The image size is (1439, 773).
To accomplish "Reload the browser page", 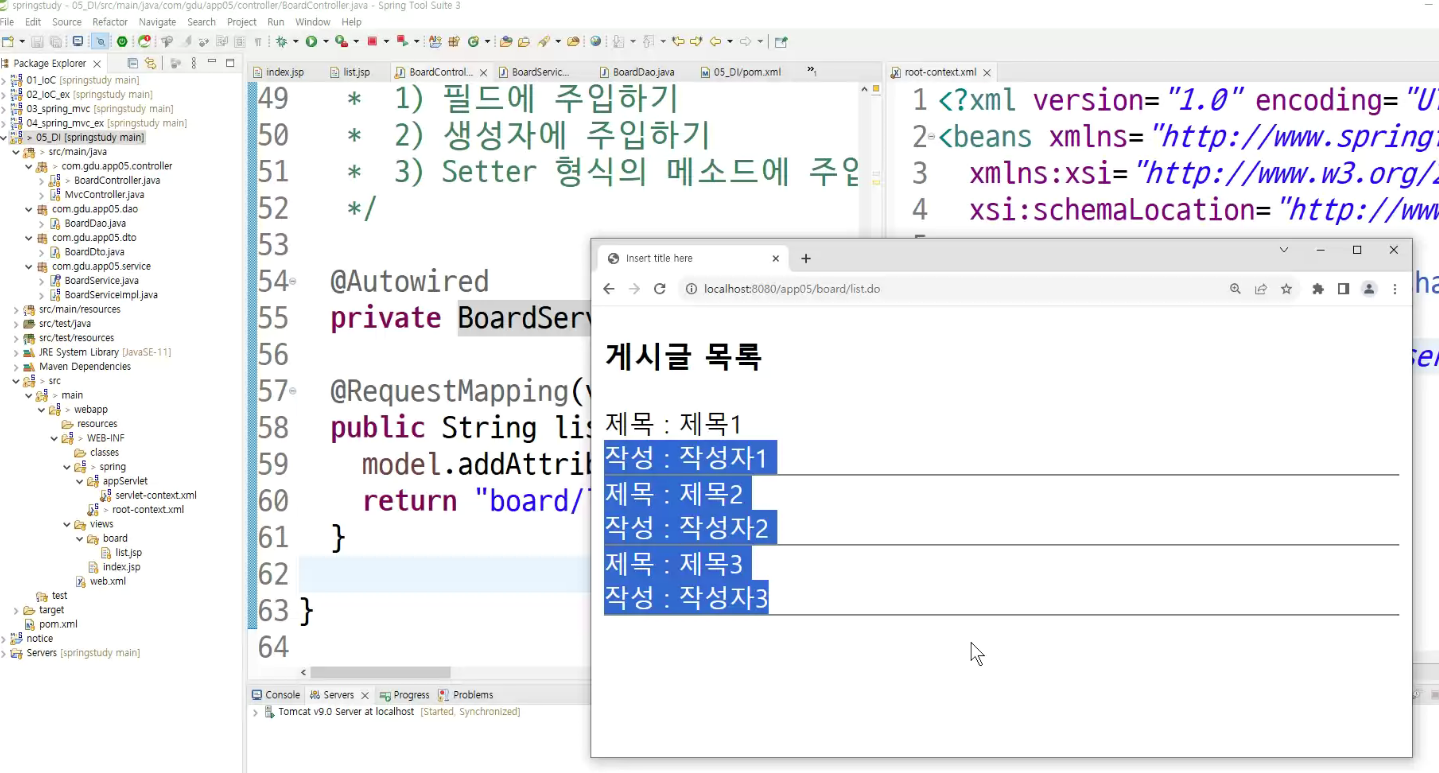I will point(659,289).
